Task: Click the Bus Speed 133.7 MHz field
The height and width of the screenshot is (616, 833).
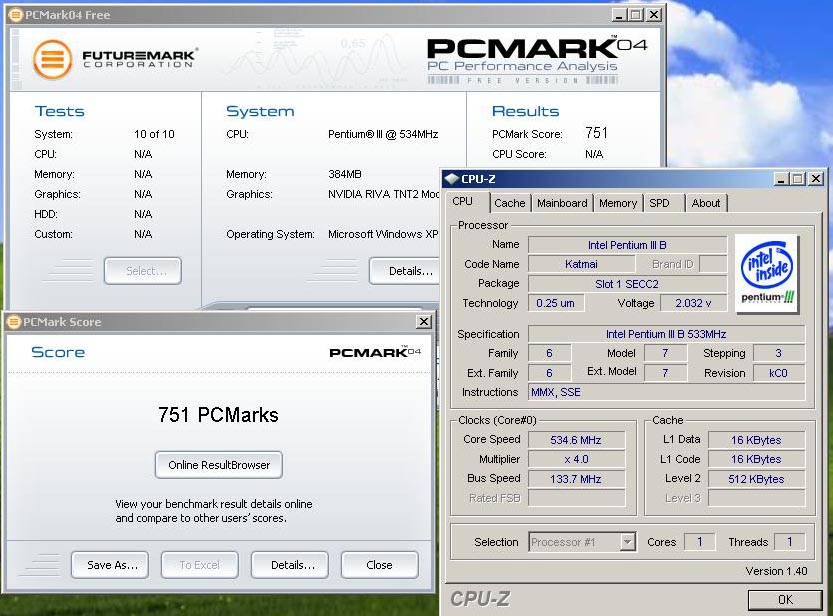Action: click(576, 479)
